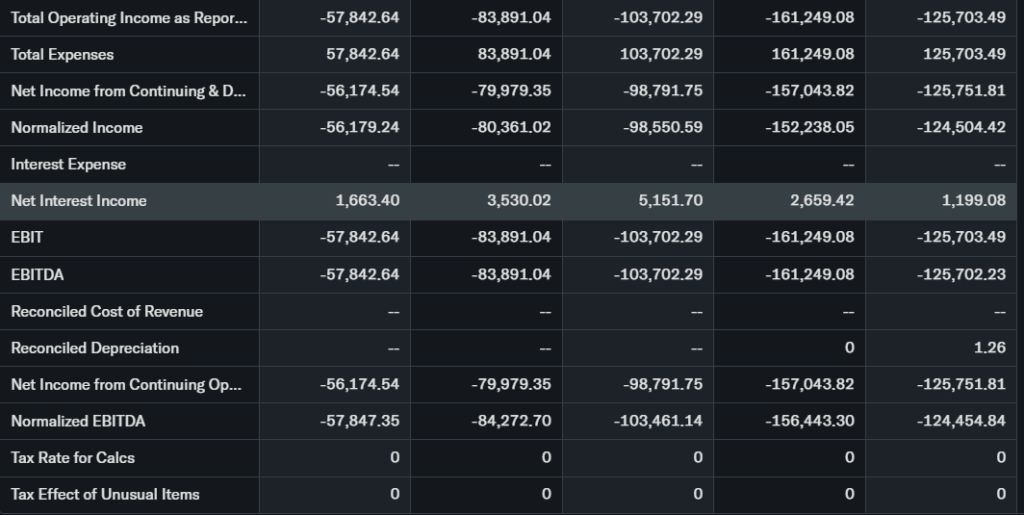Screen dimensions: 1024x515
Task: Select Normalized Income value -152,238.05
Action: click(x=809, y=127)
